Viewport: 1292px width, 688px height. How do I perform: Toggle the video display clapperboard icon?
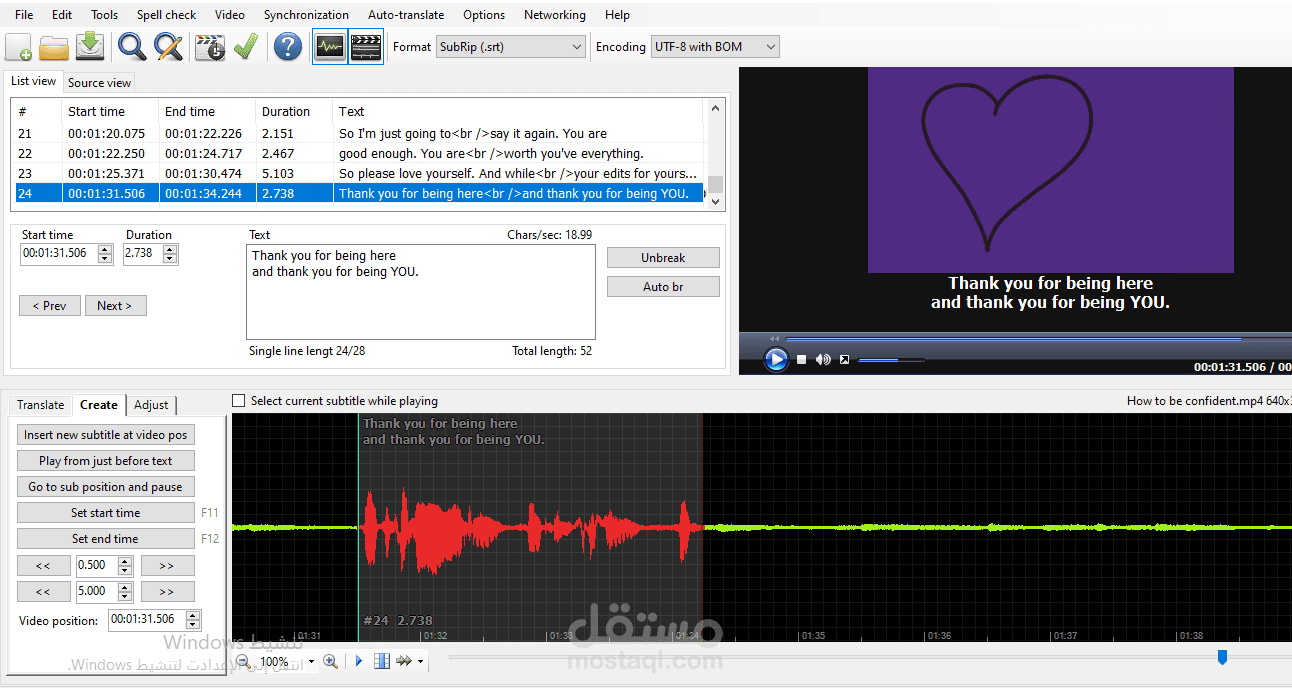[x=365, y=46]
